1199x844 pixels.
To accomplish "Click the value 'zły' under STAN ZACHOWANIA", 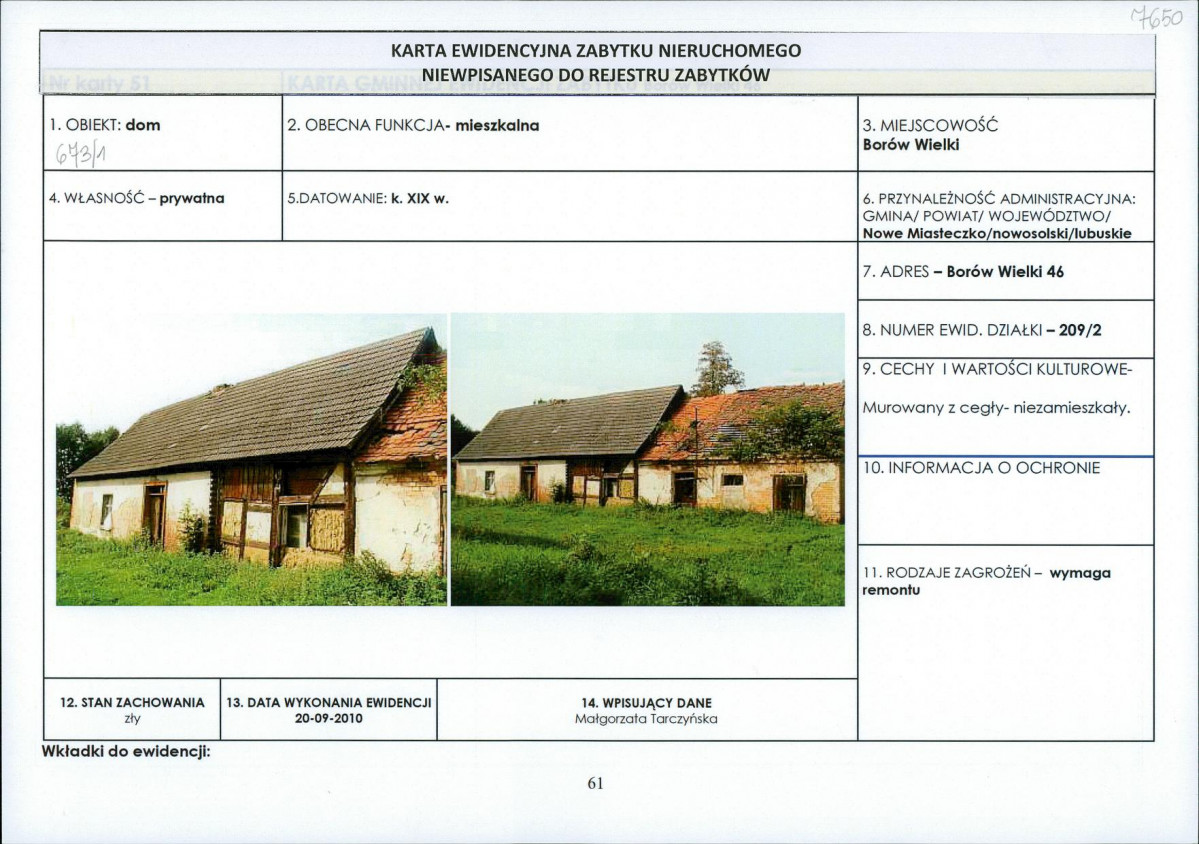I will pyautogui.click(x=132, y=719).
